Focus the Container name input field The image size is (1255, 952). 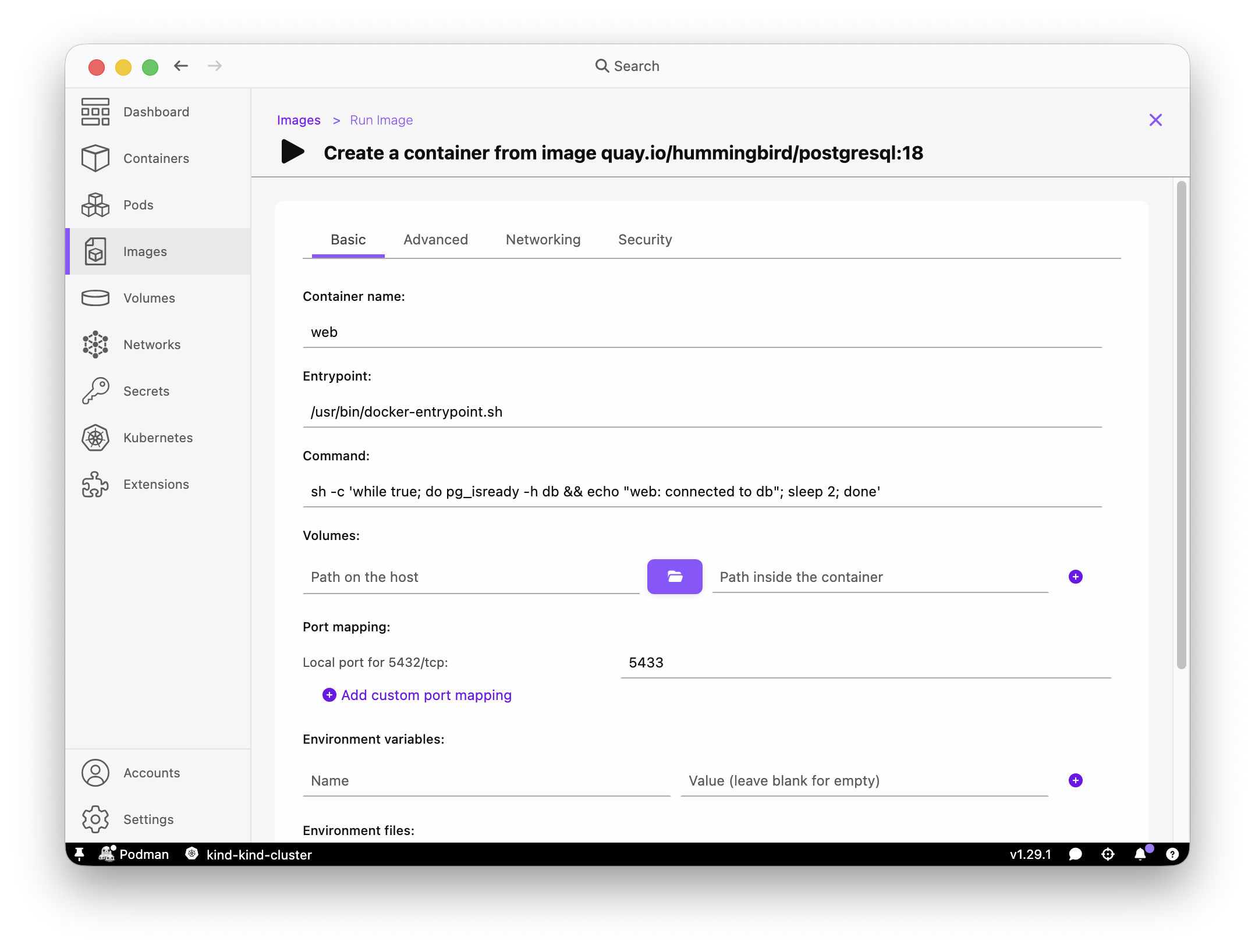point(702,332)
